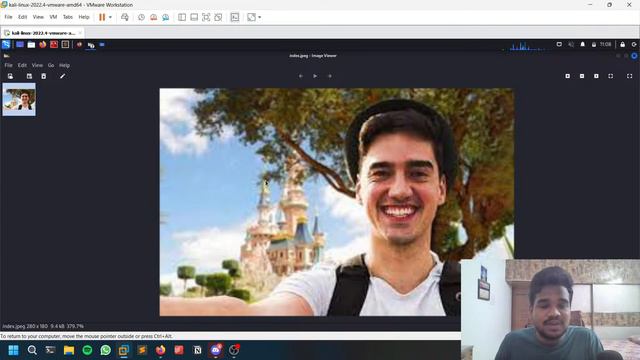Click the blue desktop icon in Kali panel
Viewport: 640px width, 360px height.
[20, 44]
